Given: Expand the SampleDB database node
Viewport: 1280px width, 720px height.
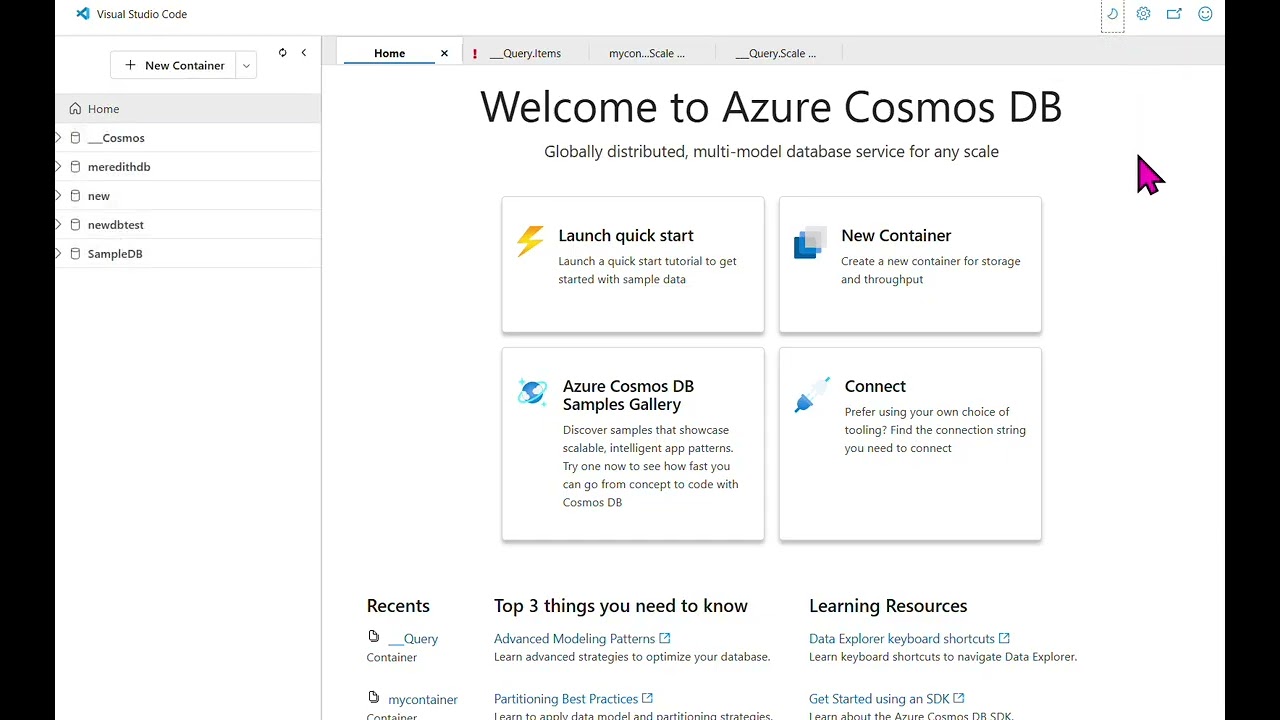Looking at the screenshot, I should pyautogui.click(x=59, y=254).
